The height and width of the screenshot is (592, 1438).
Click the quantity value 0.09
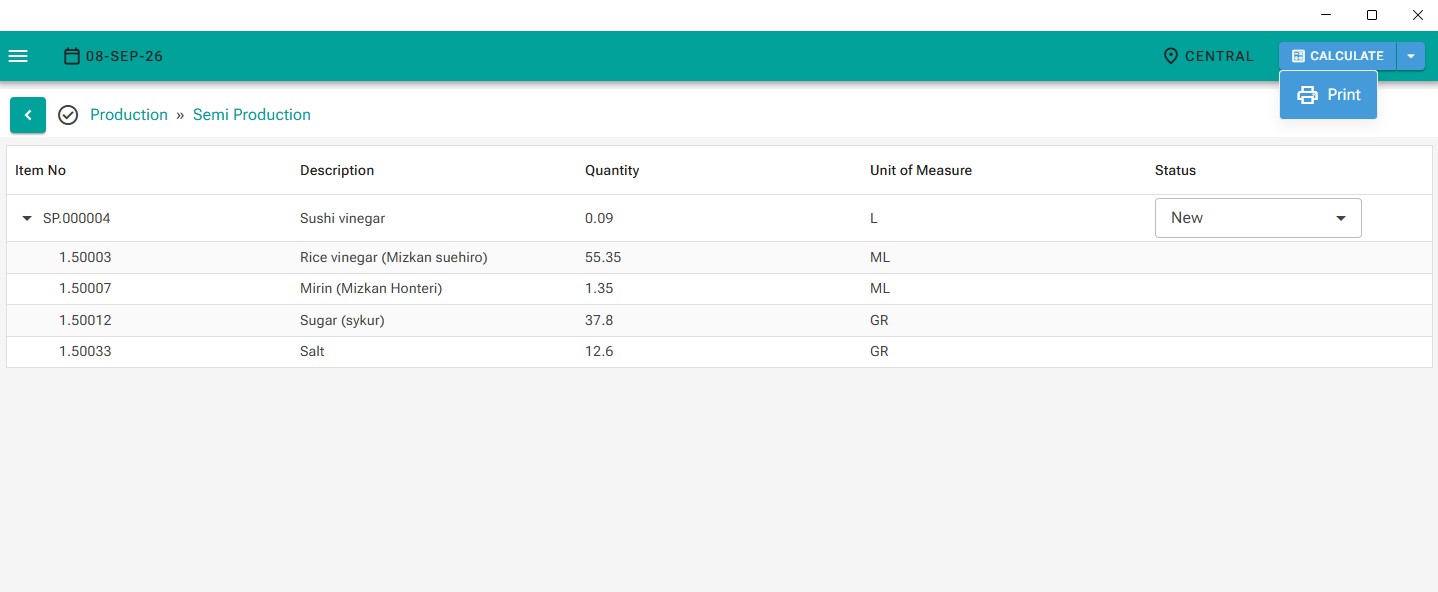[x=599, y=218]
